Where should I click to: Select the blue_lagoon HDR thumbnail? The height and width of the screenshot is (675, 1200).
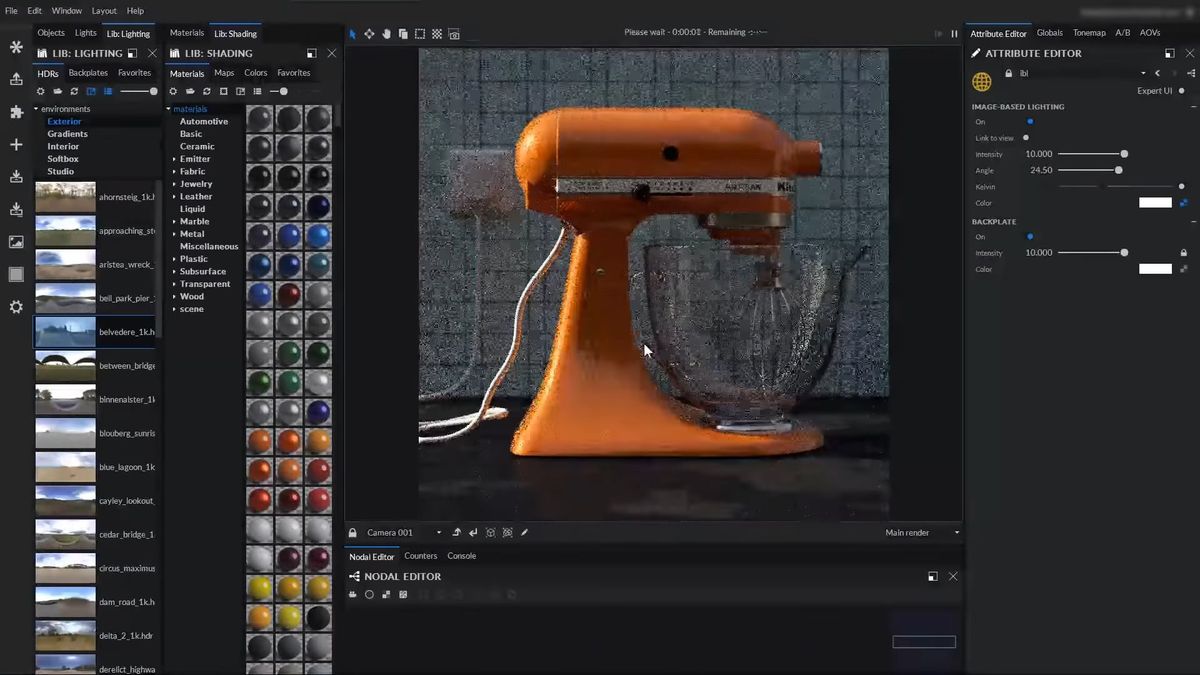pos(65,467)
